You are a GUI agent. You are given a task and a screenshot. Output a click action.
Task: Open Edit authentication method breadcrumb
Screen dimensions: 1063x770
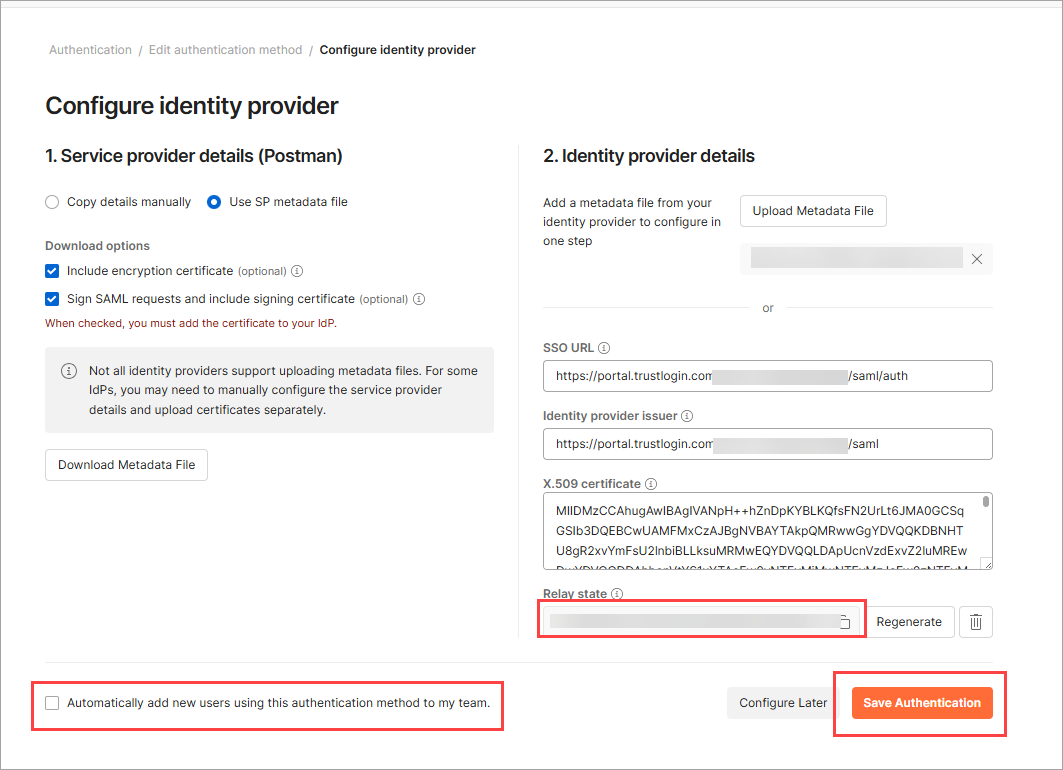(225, 49)
